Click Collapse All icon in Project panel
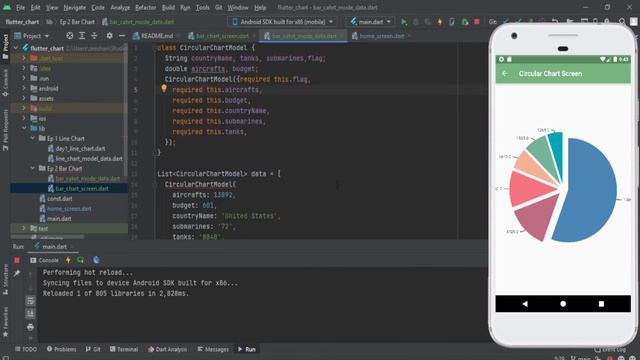The height and width of the screenshot is (360, 640). 94,36
